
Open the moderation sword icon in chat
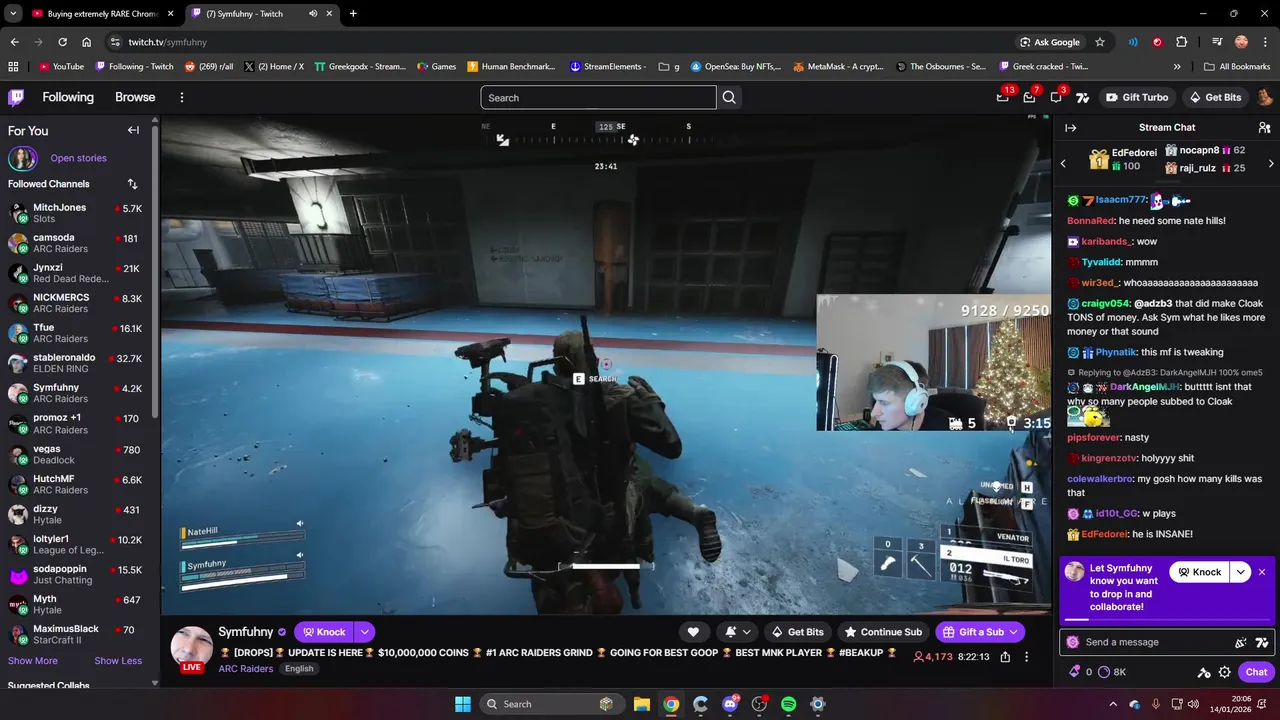(1204, 672)
